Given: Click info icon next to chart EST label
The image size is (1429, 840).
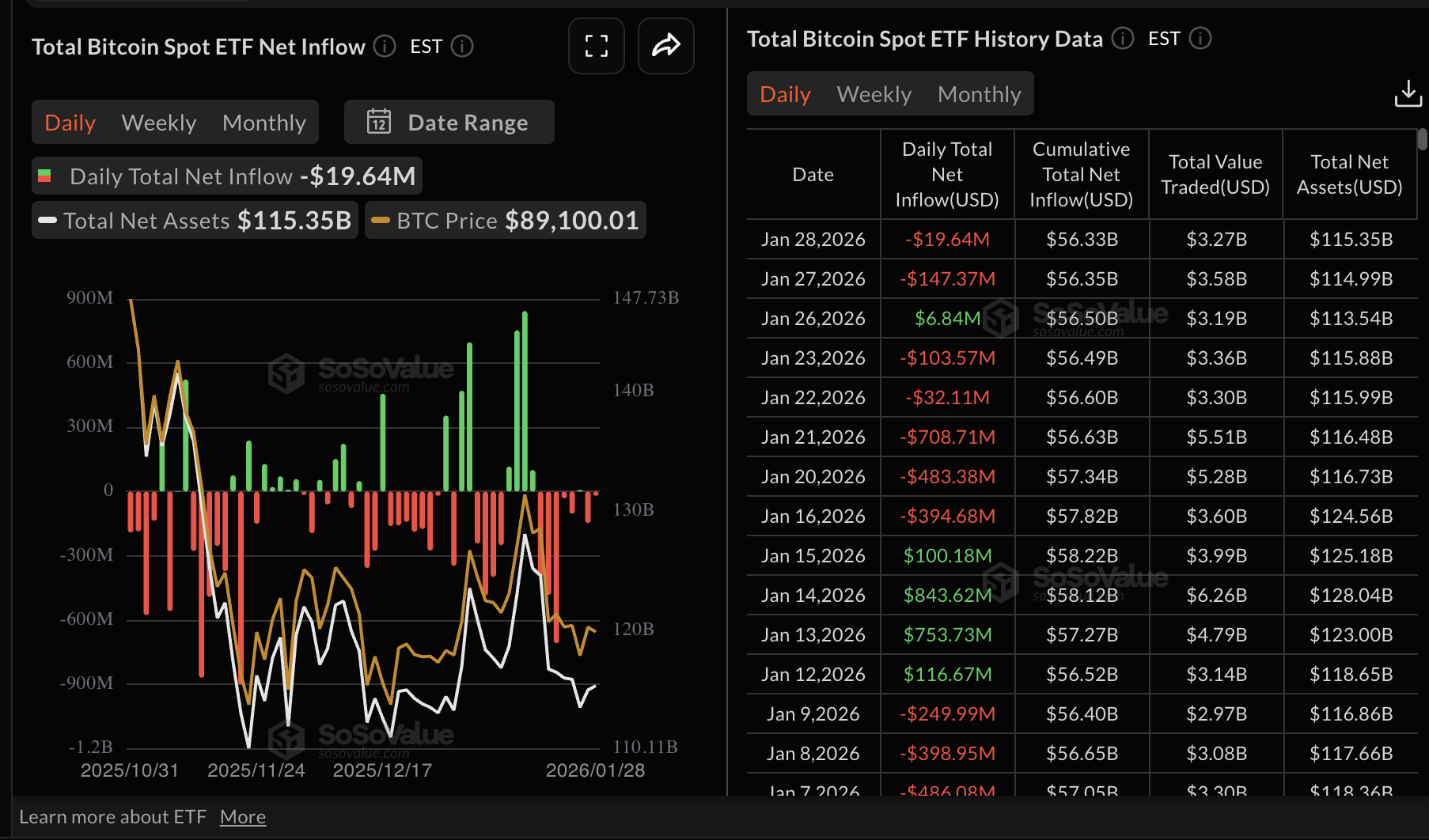Looking at the screenshot, I should tap(462, 47).
